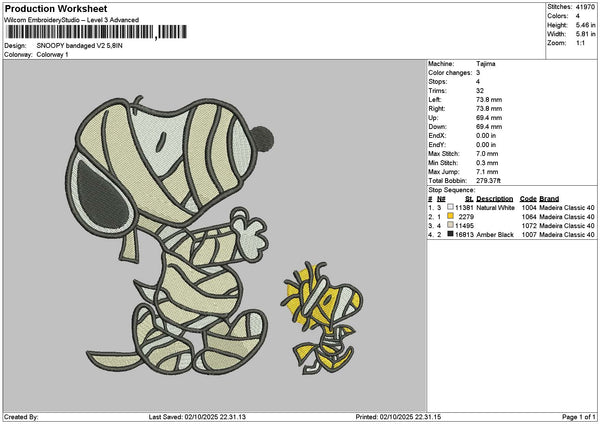Click the 'Code' column header

(528, 199)
